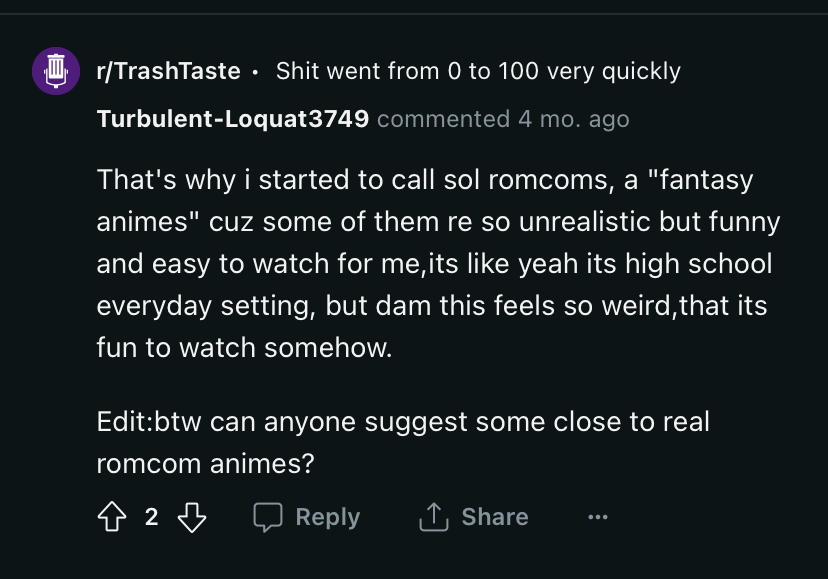Open the three-dot more options menu
828x579 pixels.
[x=598, y=517]
